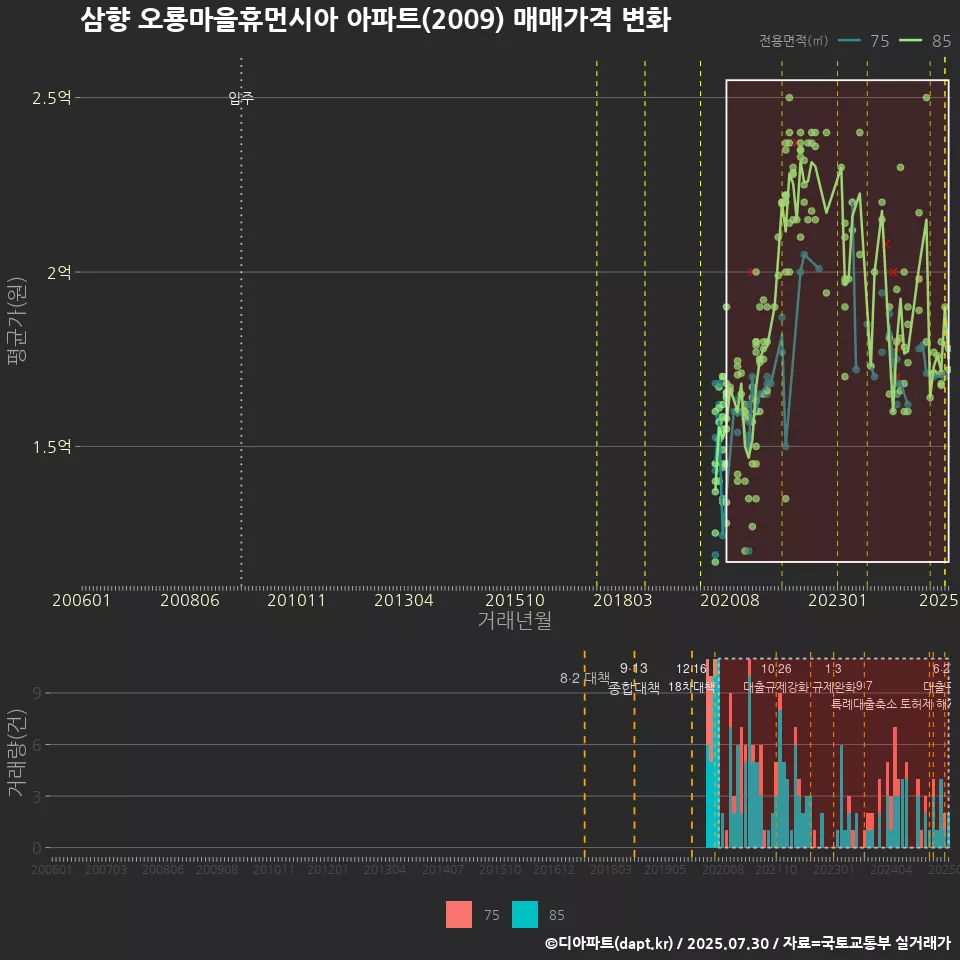Screen dimensions: 960x960
Task: Click the 특례대출축소 annotation label
Action: pos(864,704)
